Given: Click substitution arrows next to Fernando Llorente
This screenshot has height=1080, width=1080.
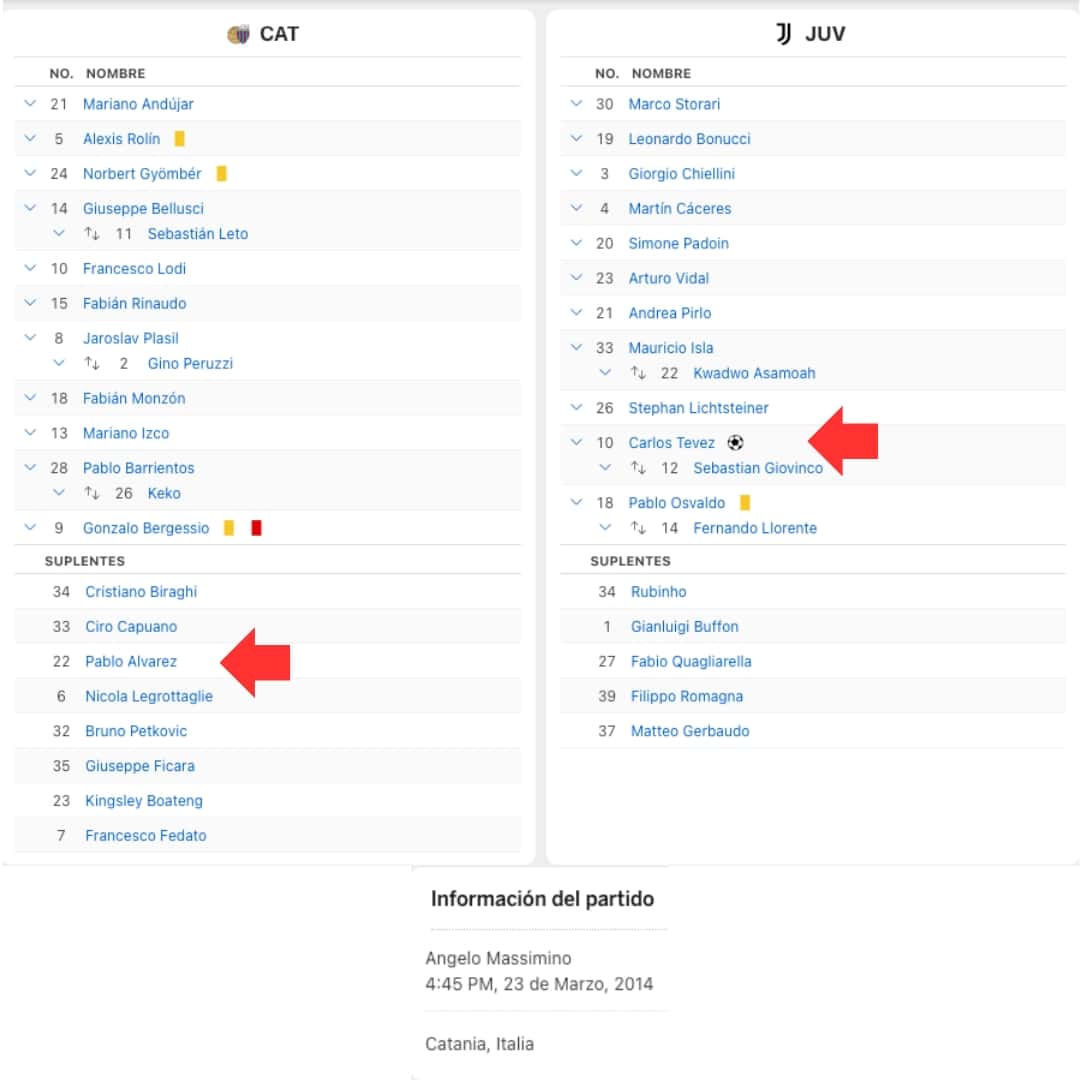Looking at the screenshot, I should 638,528.
